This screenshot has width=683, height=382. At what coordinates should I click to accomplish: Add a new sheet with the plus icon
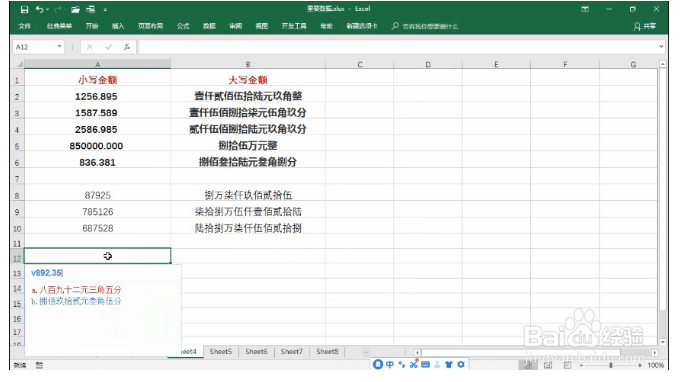pos(366,352)
